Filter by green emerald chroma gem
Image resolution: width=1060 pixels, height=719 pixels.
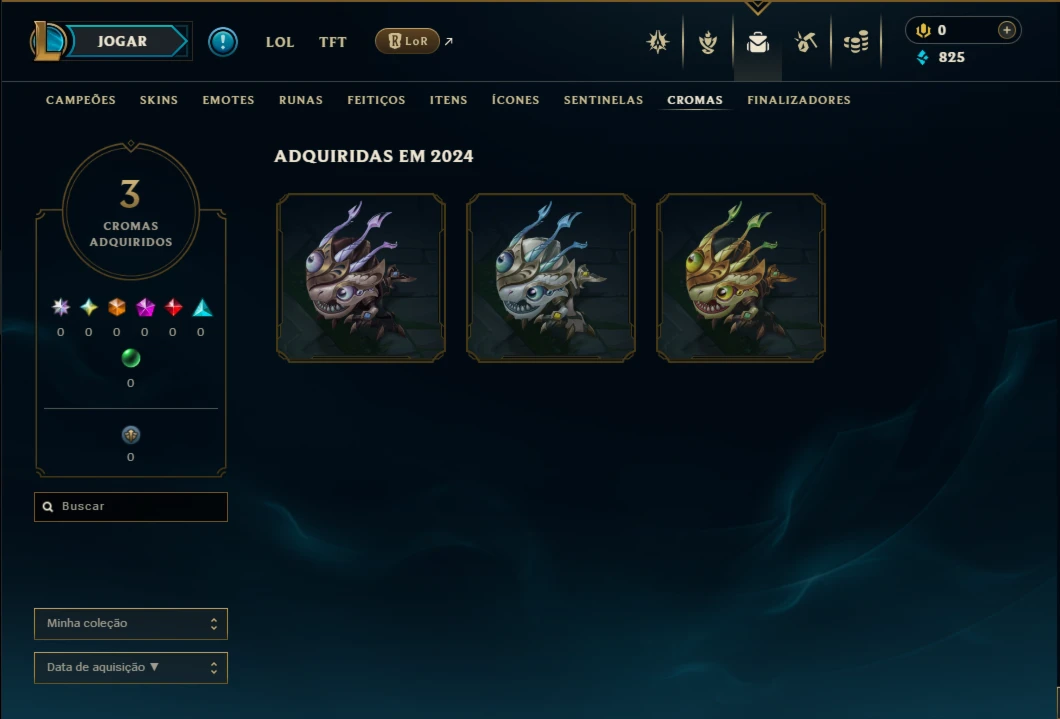pos(130,358)
